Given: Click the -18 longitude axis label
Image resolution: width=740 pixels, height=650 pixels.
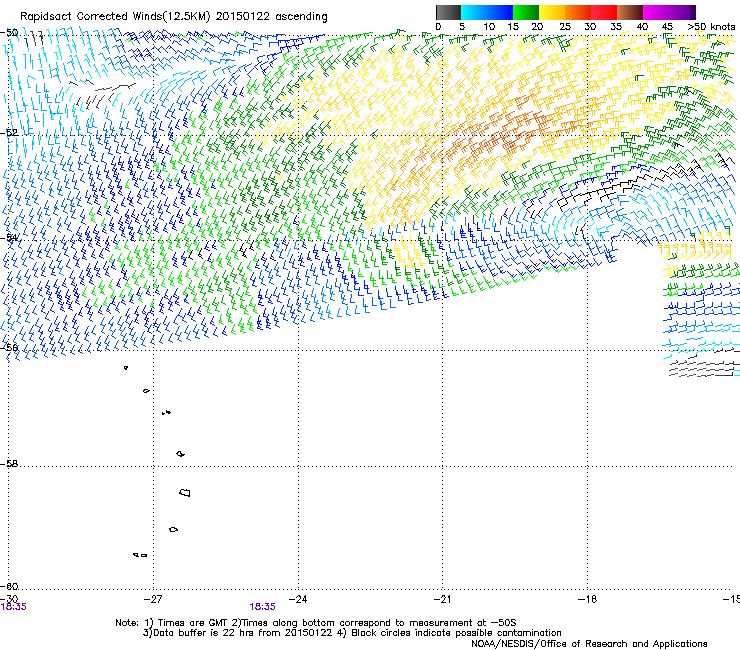Looking at the screenshot, I should click(588, 599).
